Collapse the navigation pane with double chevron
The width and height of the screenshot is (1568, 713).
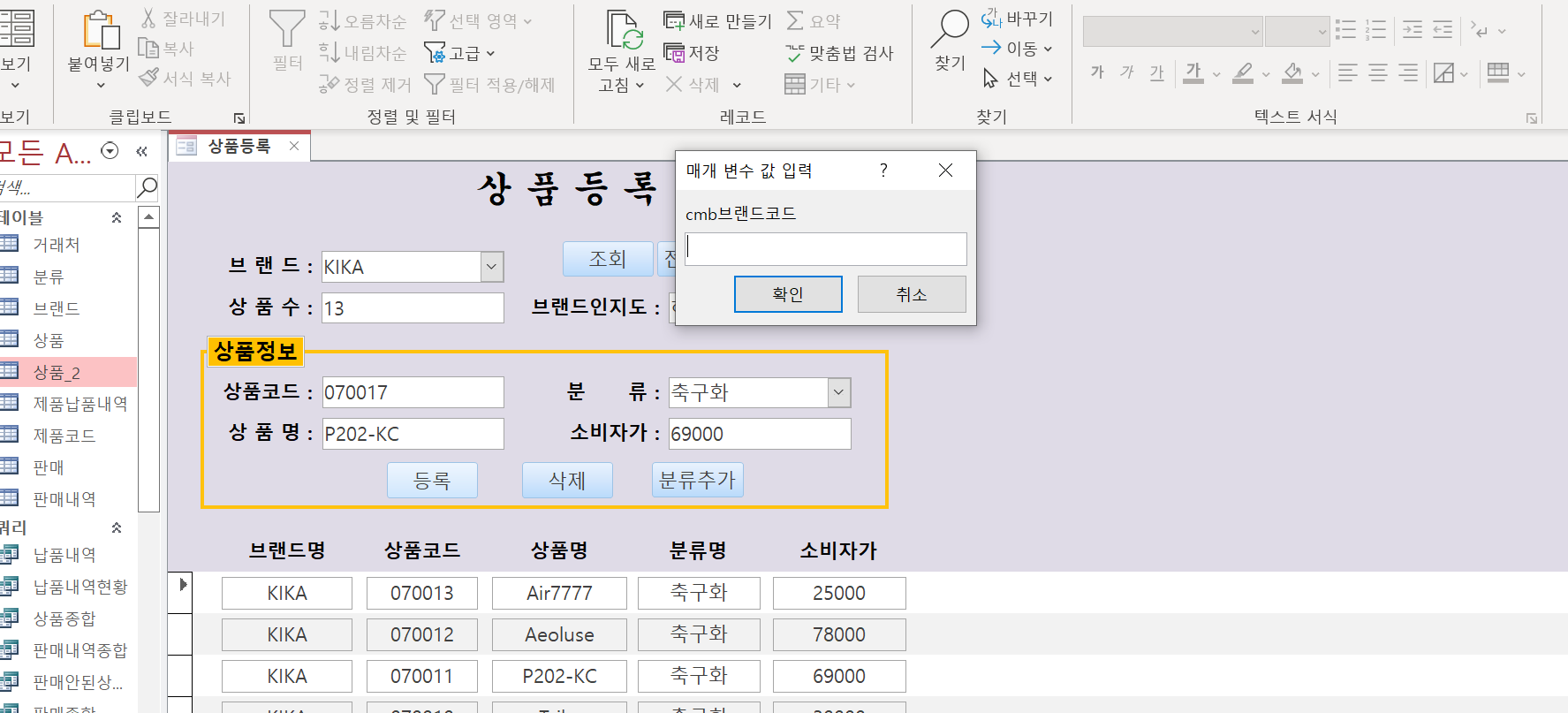pyautogui.click(x=141, y=151)
